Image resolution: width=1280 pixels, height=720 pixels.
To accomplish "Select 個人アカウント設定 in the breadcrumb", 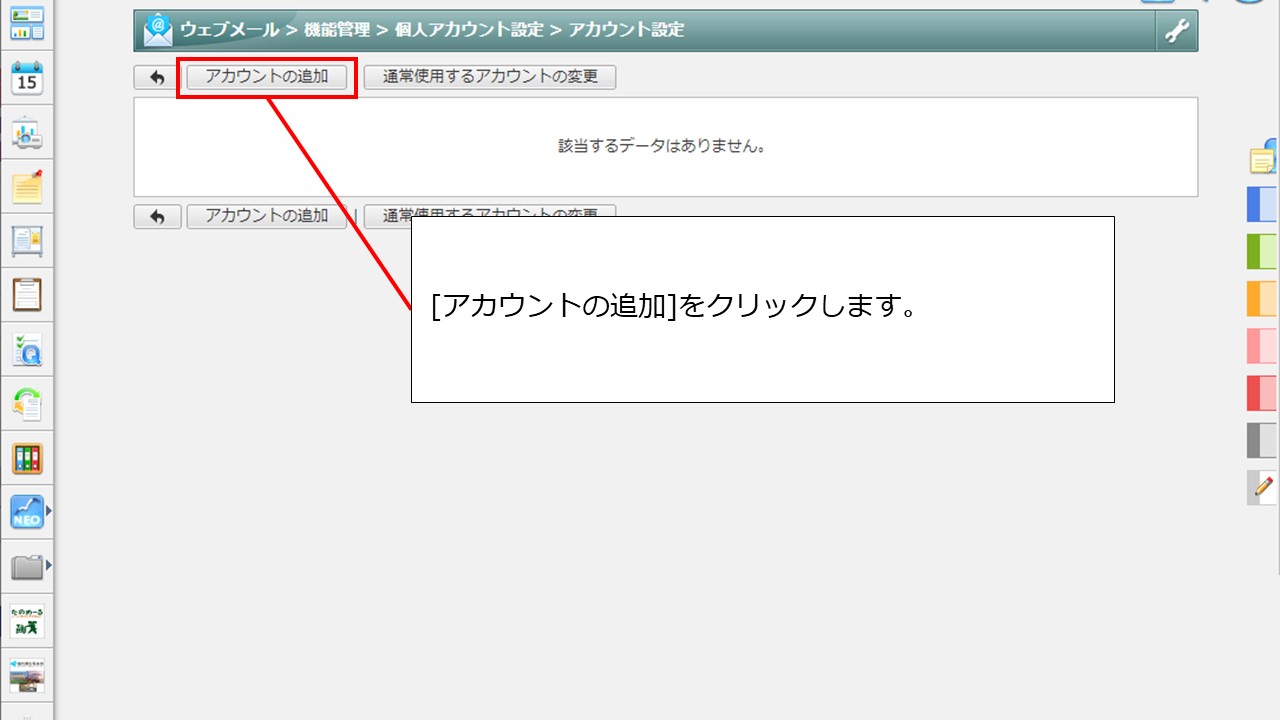I will pos(469,30).
